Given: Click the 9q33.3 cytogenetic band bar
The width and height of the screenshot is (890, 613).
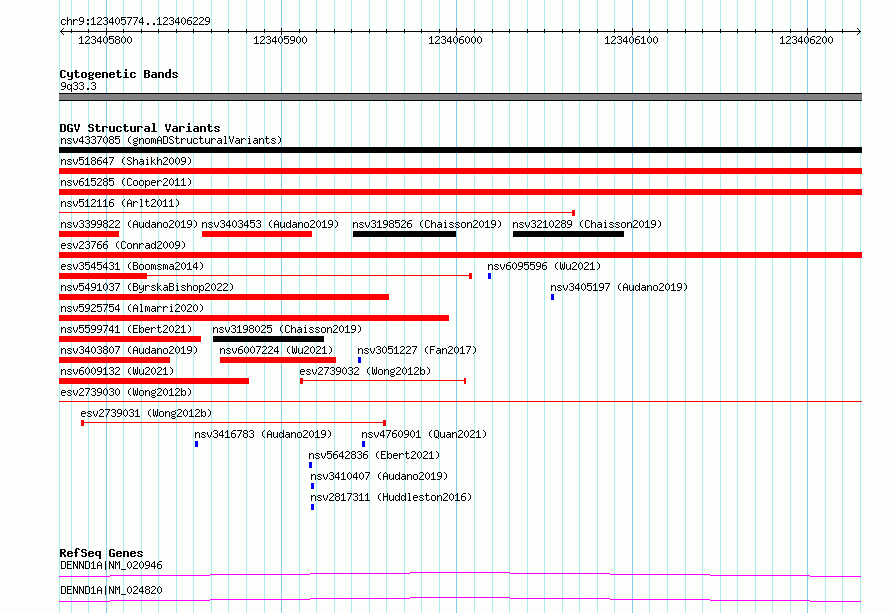Looking at the screenshot, I should point(460,97).
